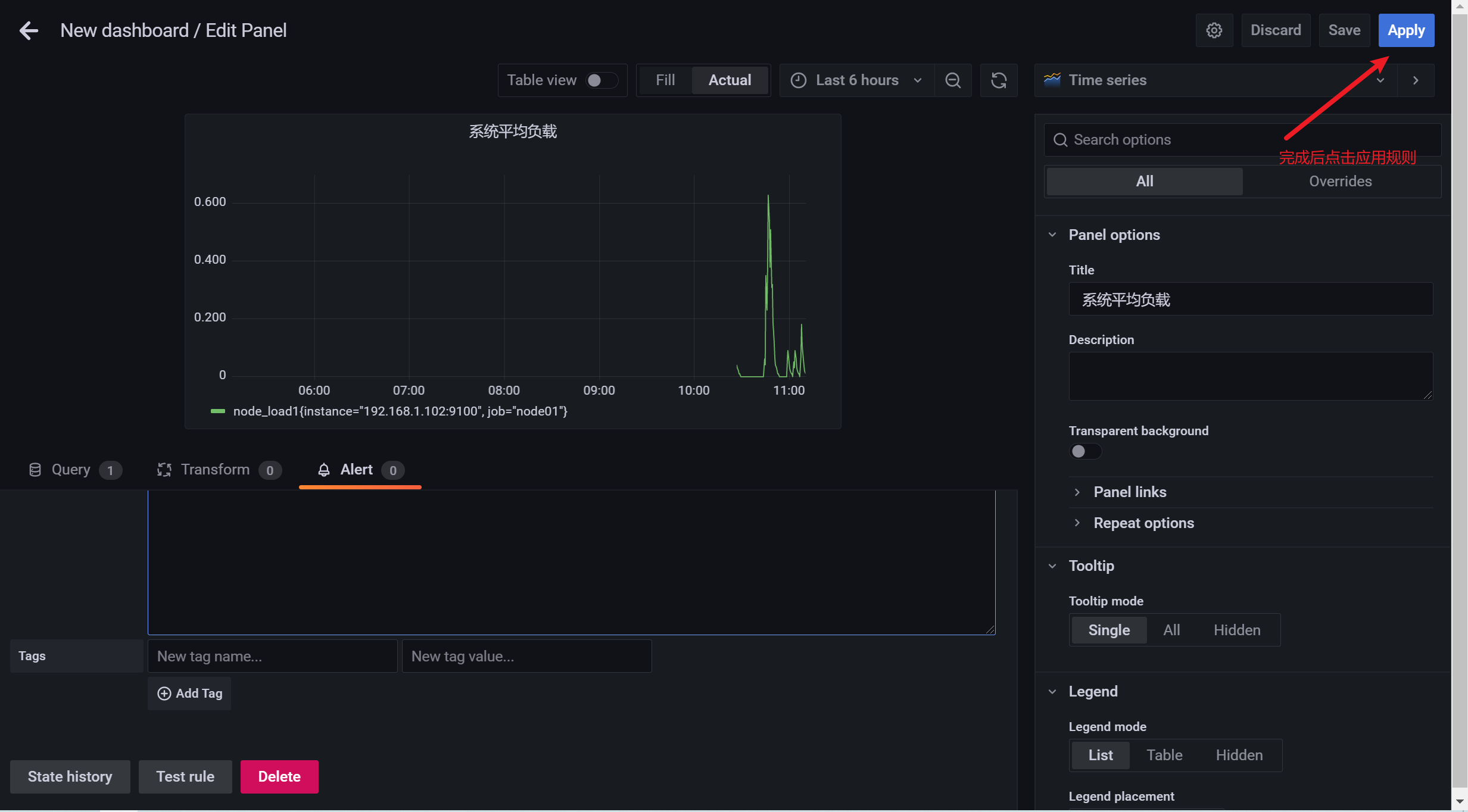The height and width of the screenshot is (812, 1468).
Task: Click the scrollbar down arrow
Action: [x=1460, y=801]
